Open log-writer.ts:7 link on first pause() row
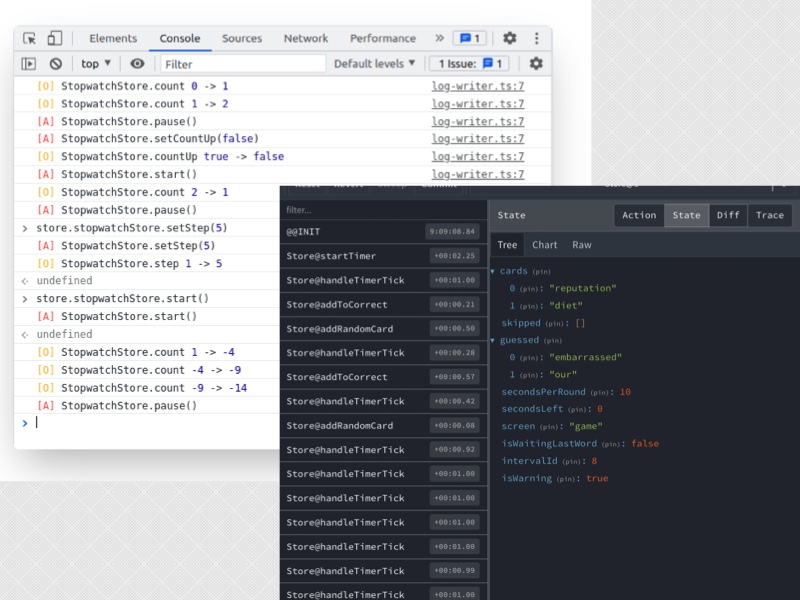 coord(478,121)
